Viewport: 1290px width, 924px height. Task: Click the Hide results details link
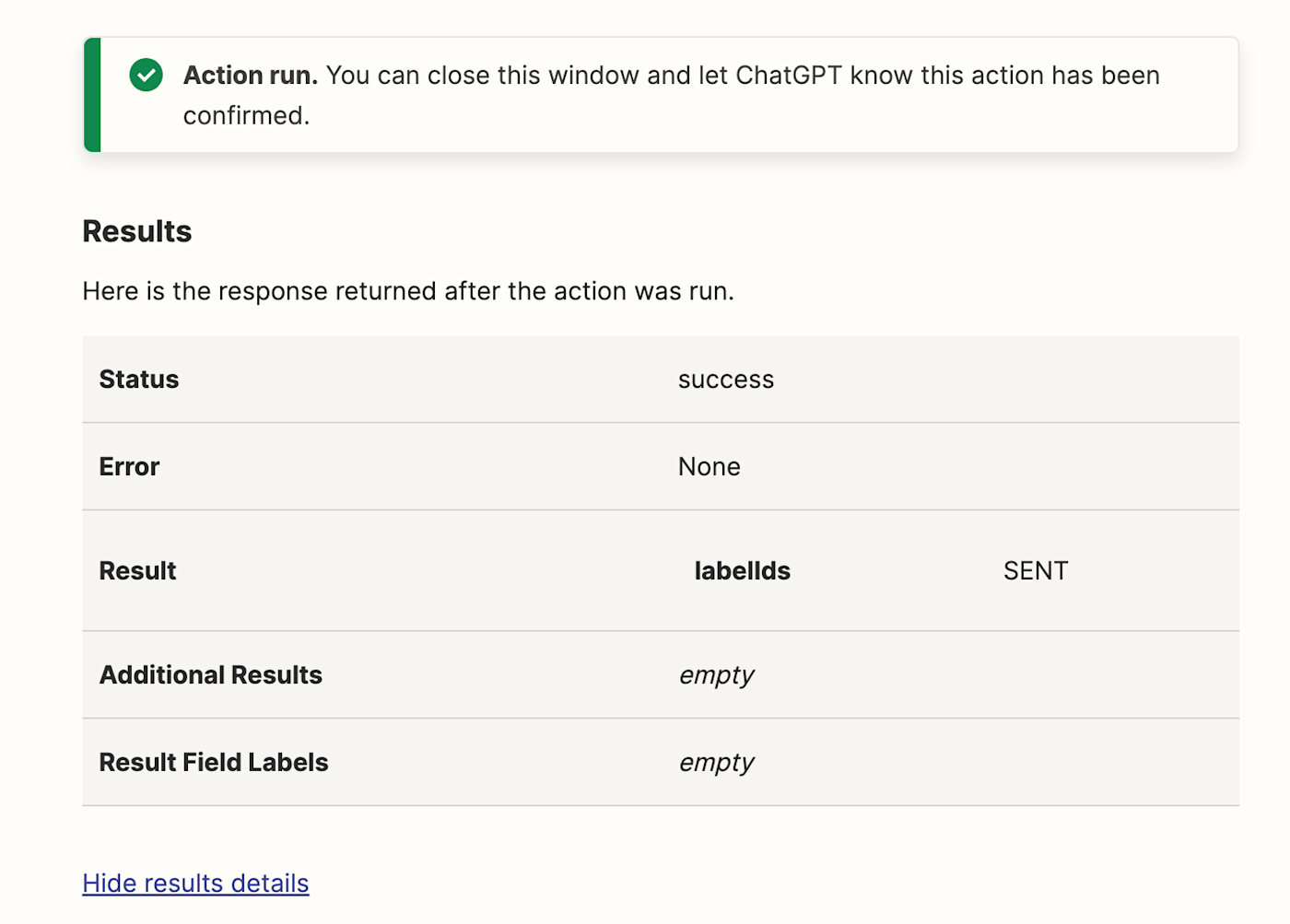click(195, 883)
